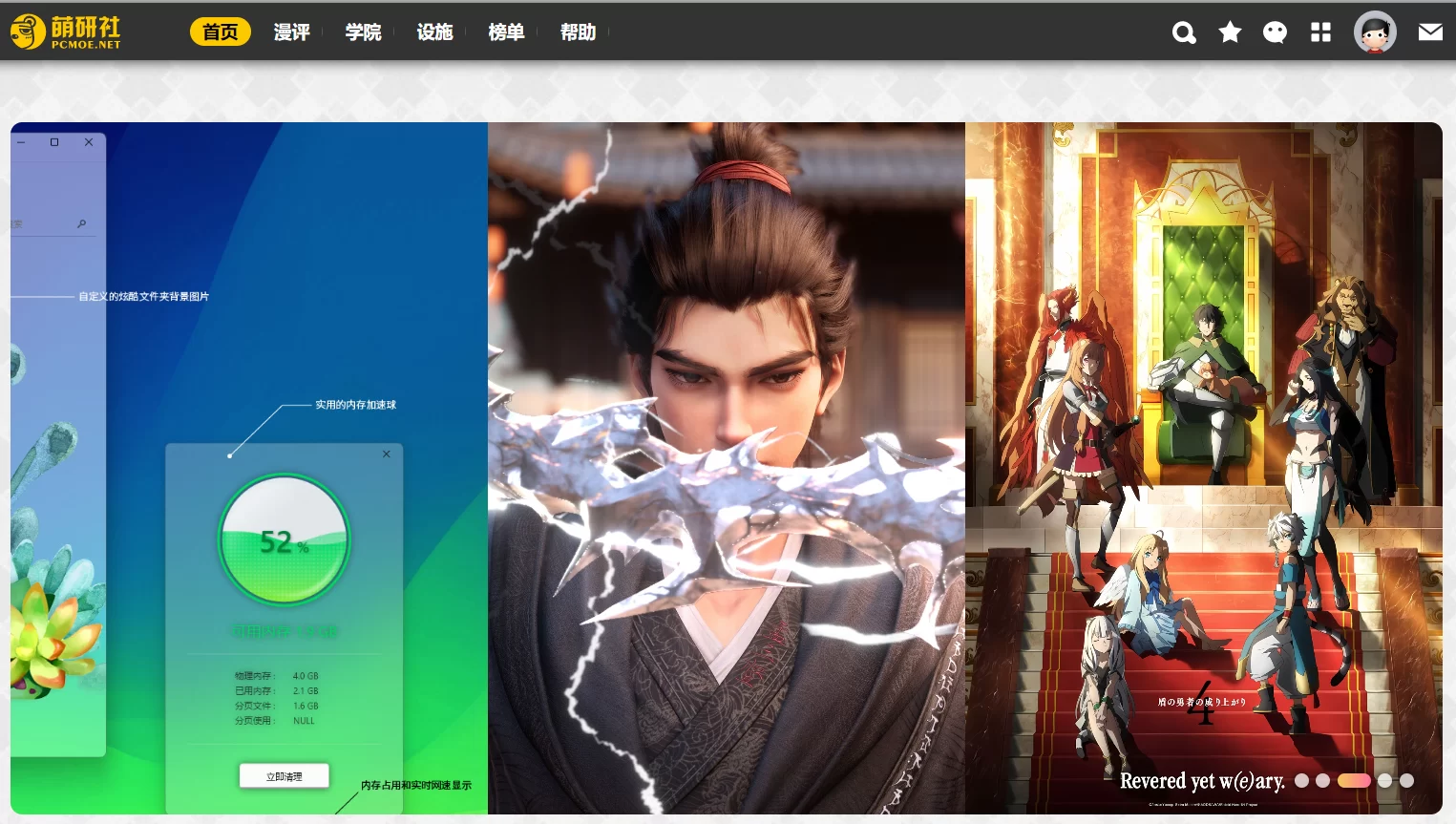This screenshot has height=824, width=1456.
Task: Open favorites via the star icon
Action: (1230, 32)
